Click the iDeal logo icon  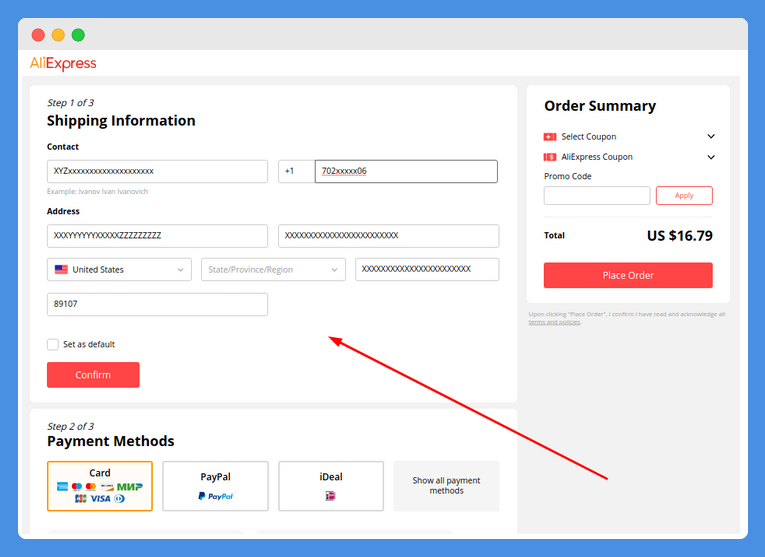(330, 497)
